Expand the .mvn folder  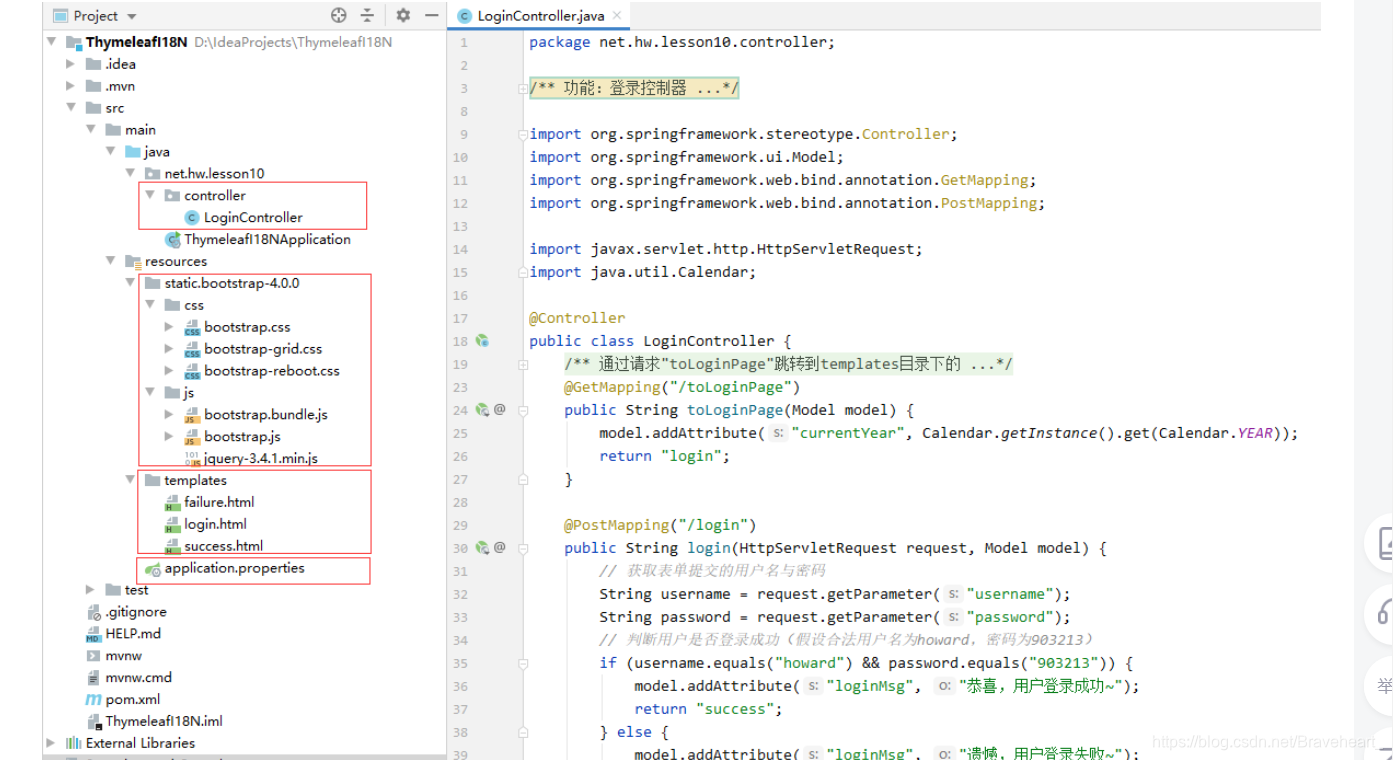(70, 86)
